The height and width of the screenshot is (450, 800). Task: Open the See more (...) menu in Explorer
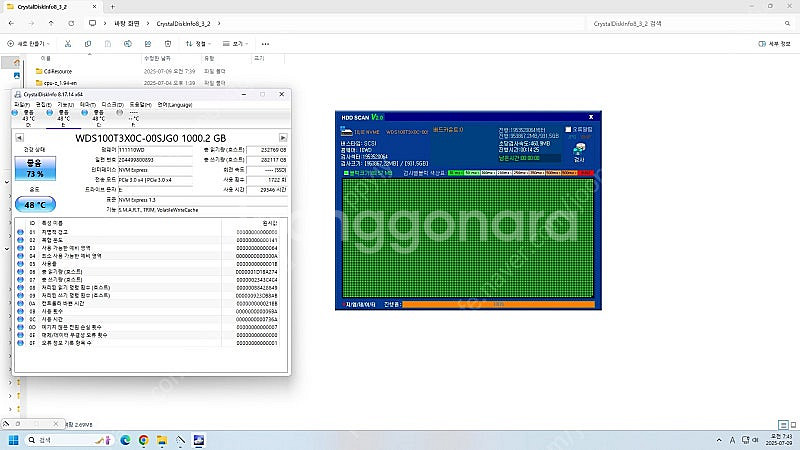click(265, 44)
